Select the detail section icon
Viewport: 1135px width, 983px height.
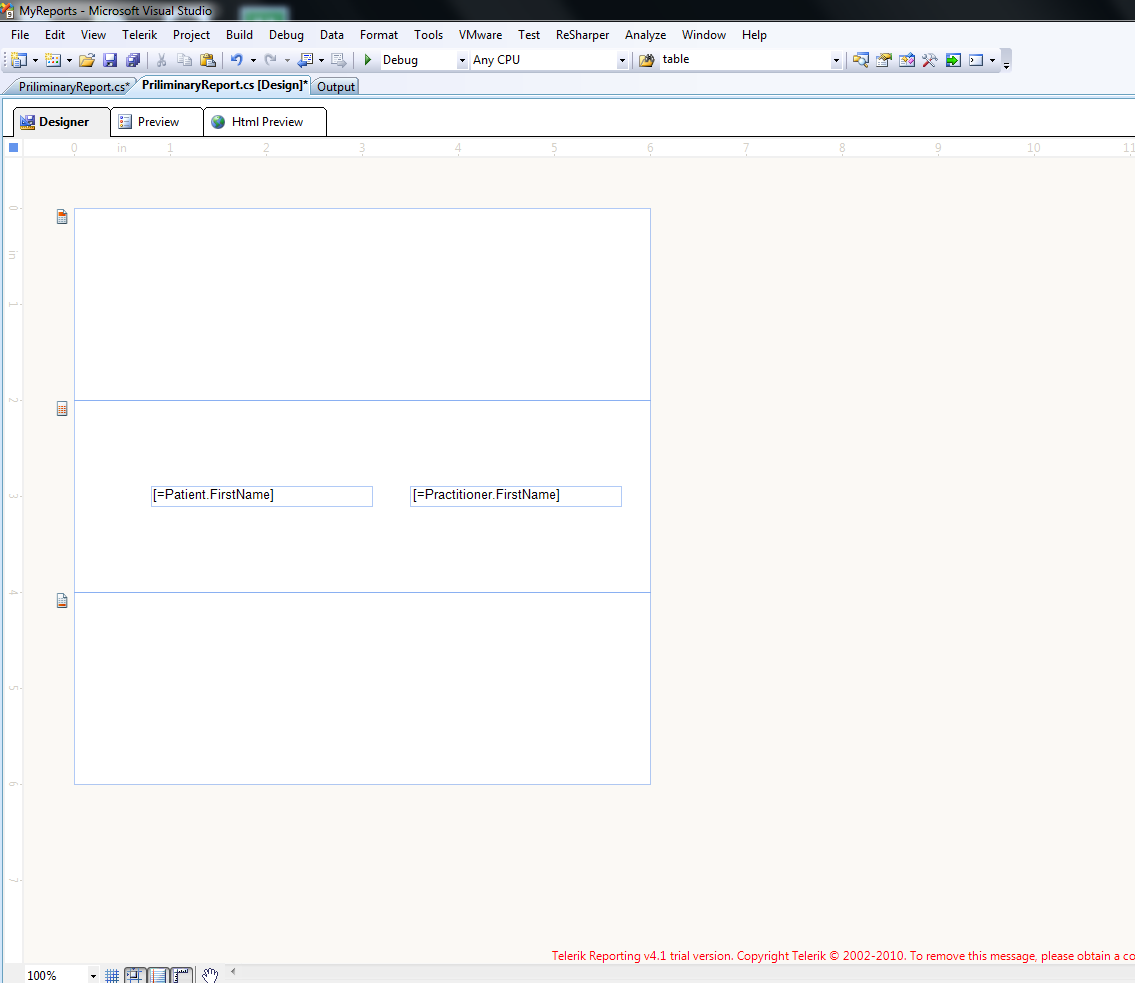(x=62, y=409)
